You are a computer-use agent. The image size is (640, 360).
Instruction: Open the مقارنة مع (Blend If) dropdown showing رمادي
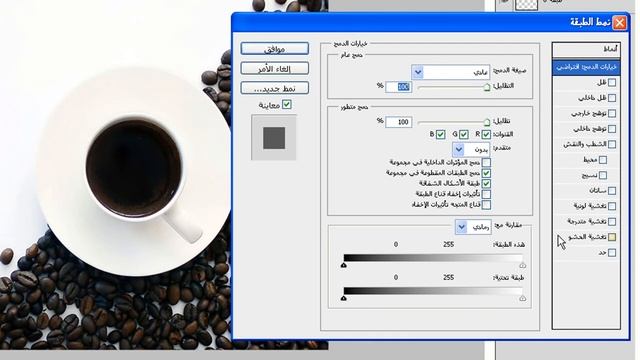(473, 227)
